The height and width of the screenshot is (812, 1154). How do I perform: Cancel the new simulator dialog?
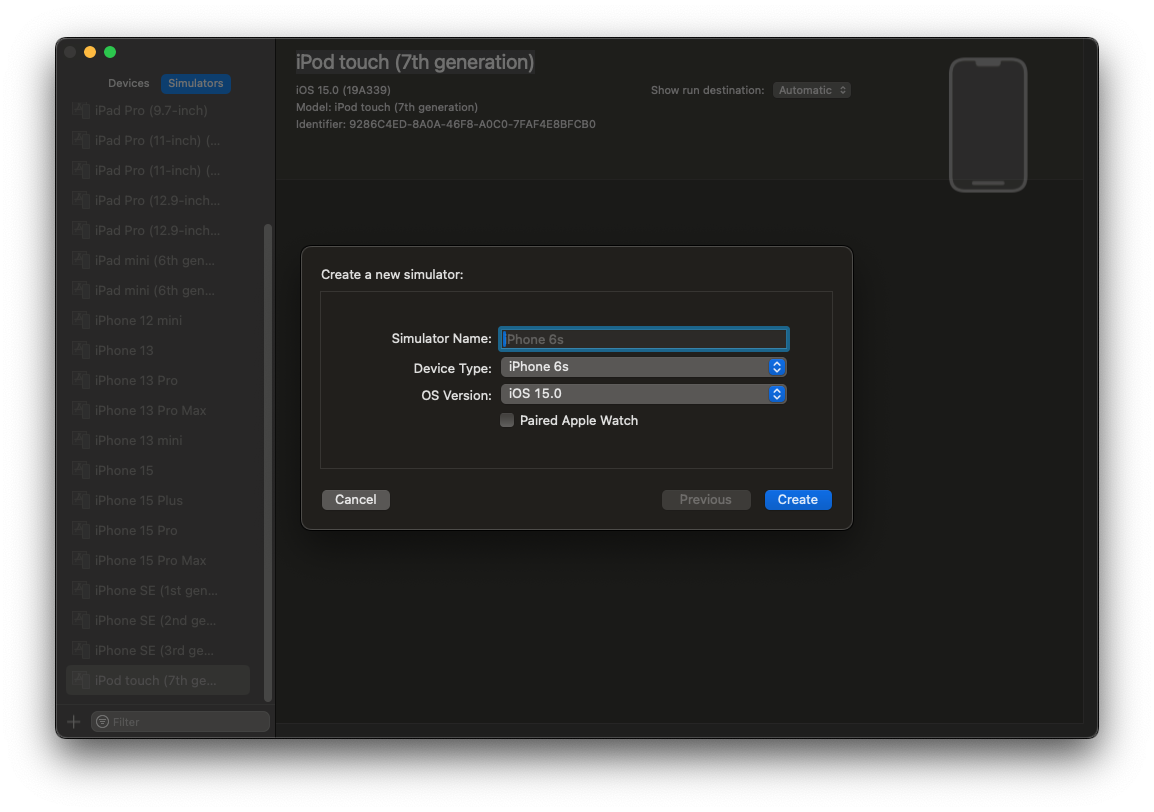click(x=355, y=499)
